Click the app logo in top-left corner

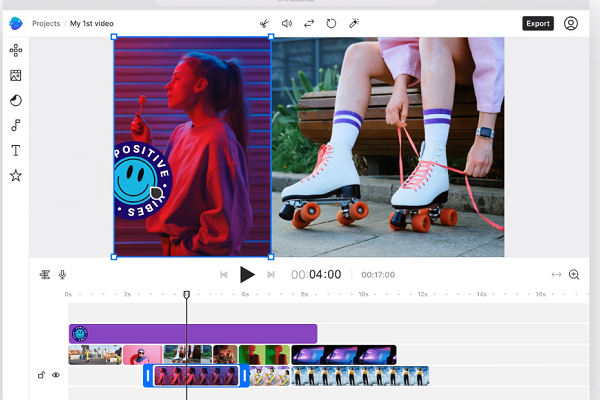click(16, 23)
